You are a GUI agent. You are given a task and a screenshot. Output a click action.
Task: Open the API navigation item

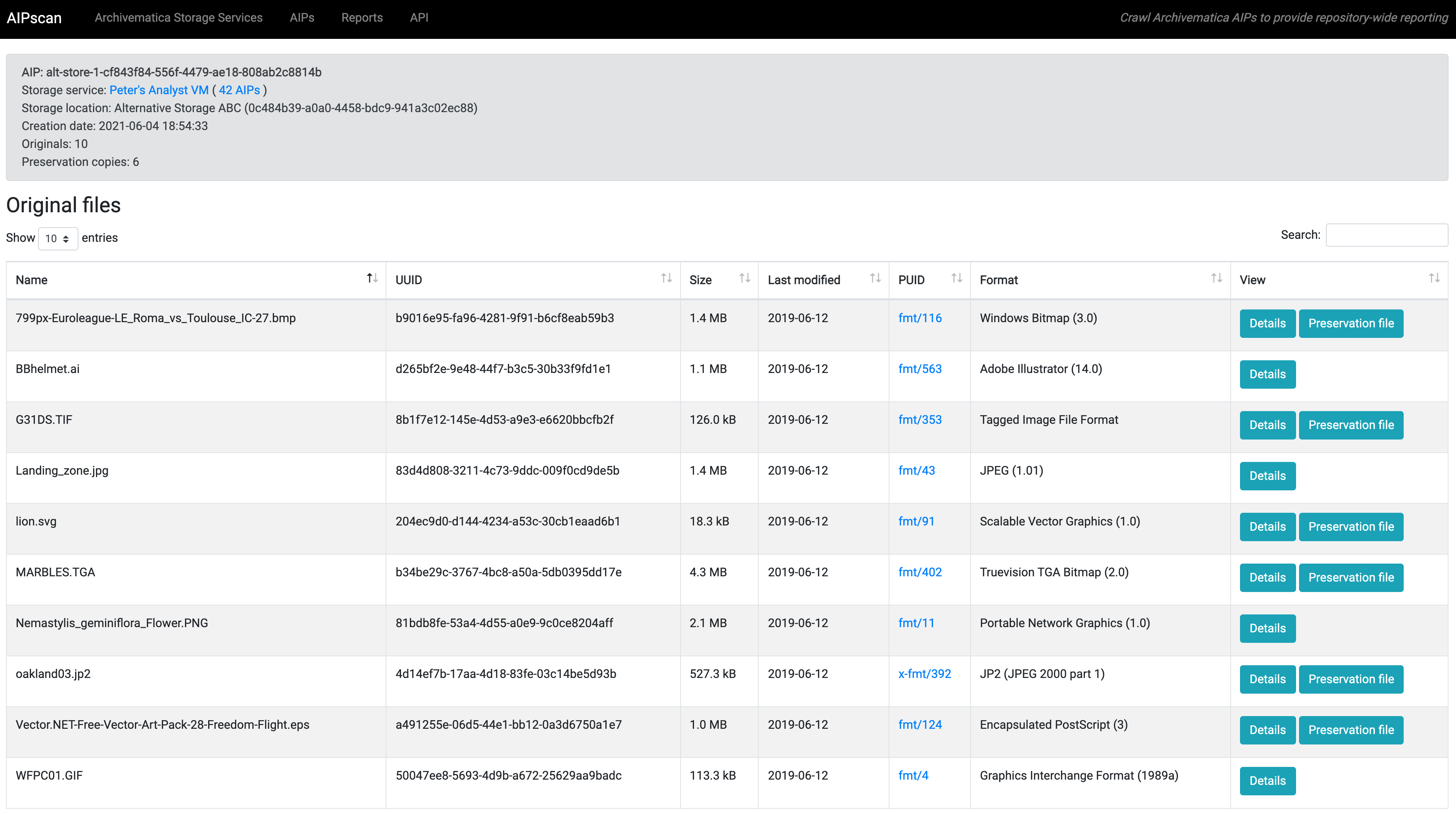point(419,18)
